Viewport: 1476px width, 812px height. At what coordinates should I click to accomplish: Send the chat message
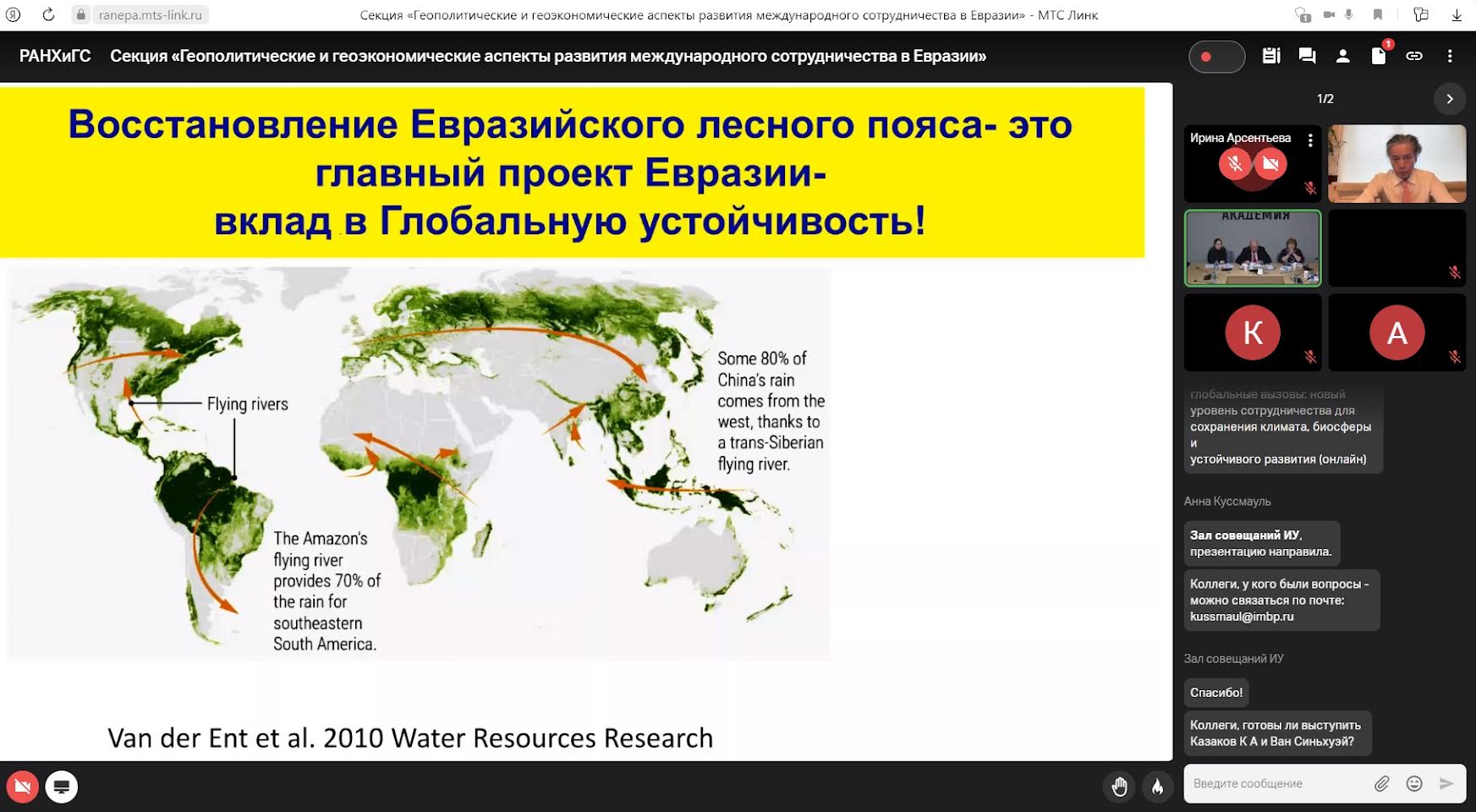pos(1446,783)
